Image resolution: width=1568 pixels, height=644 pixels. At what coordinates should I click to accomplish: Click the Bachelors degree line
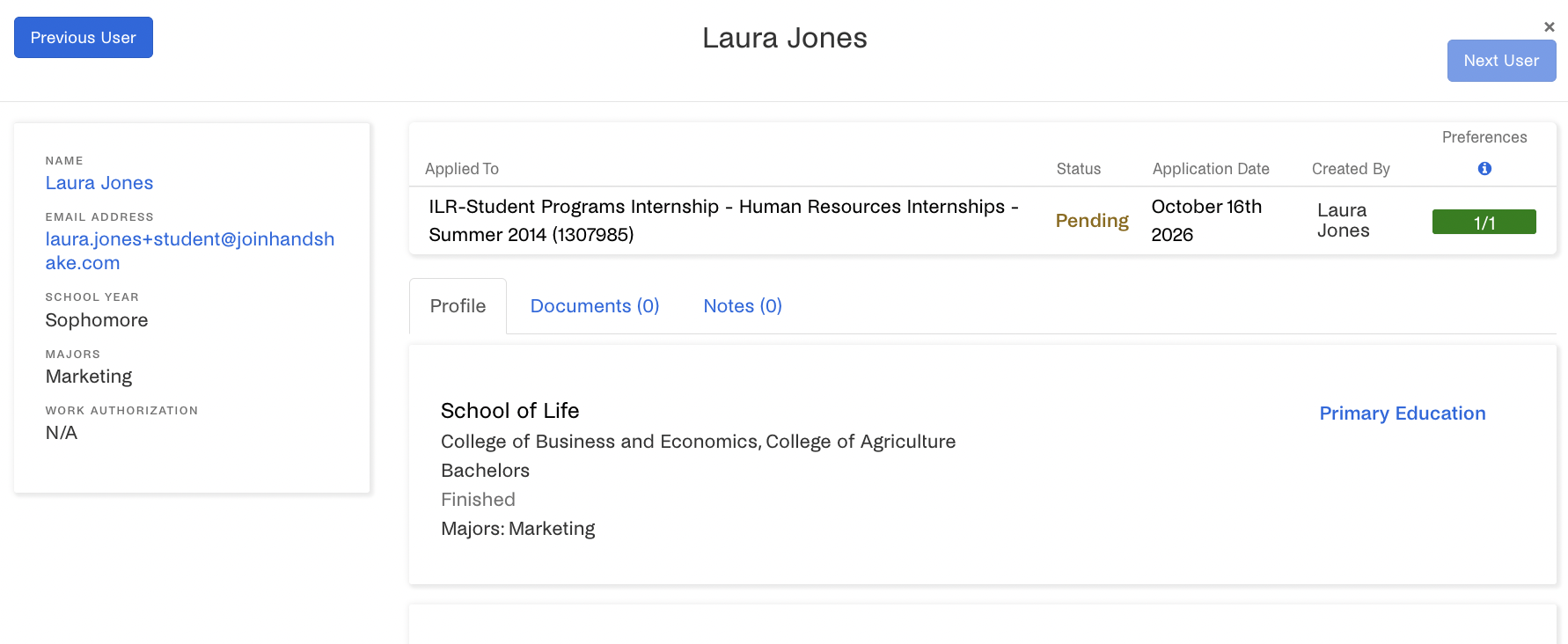click(485, 471)
